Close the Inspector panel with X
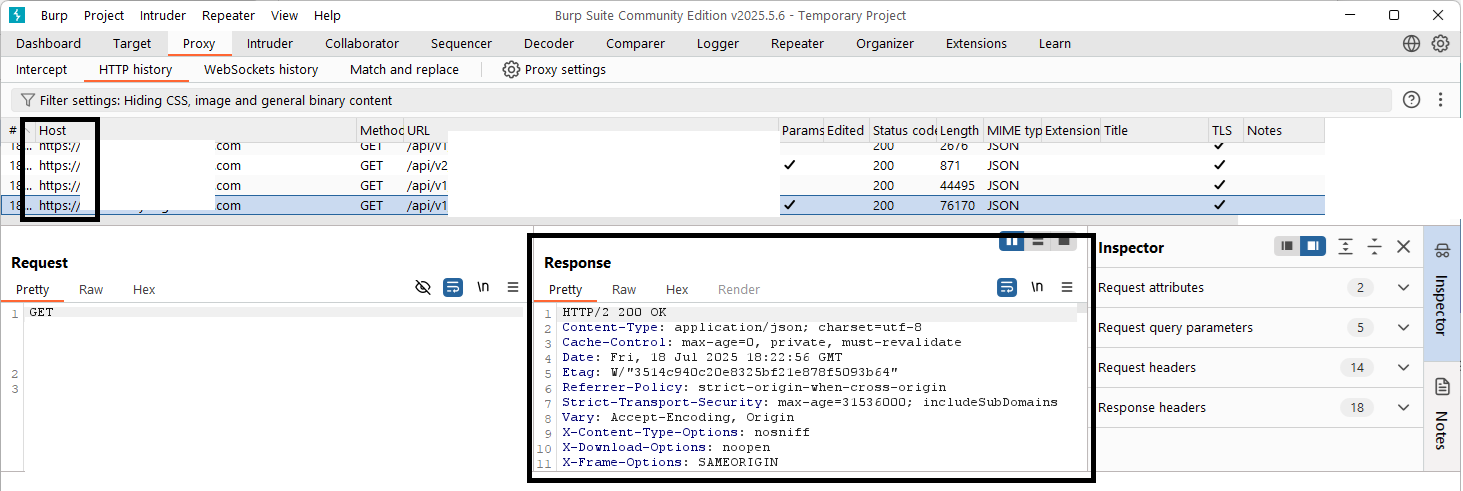 tap(1404, 246)
